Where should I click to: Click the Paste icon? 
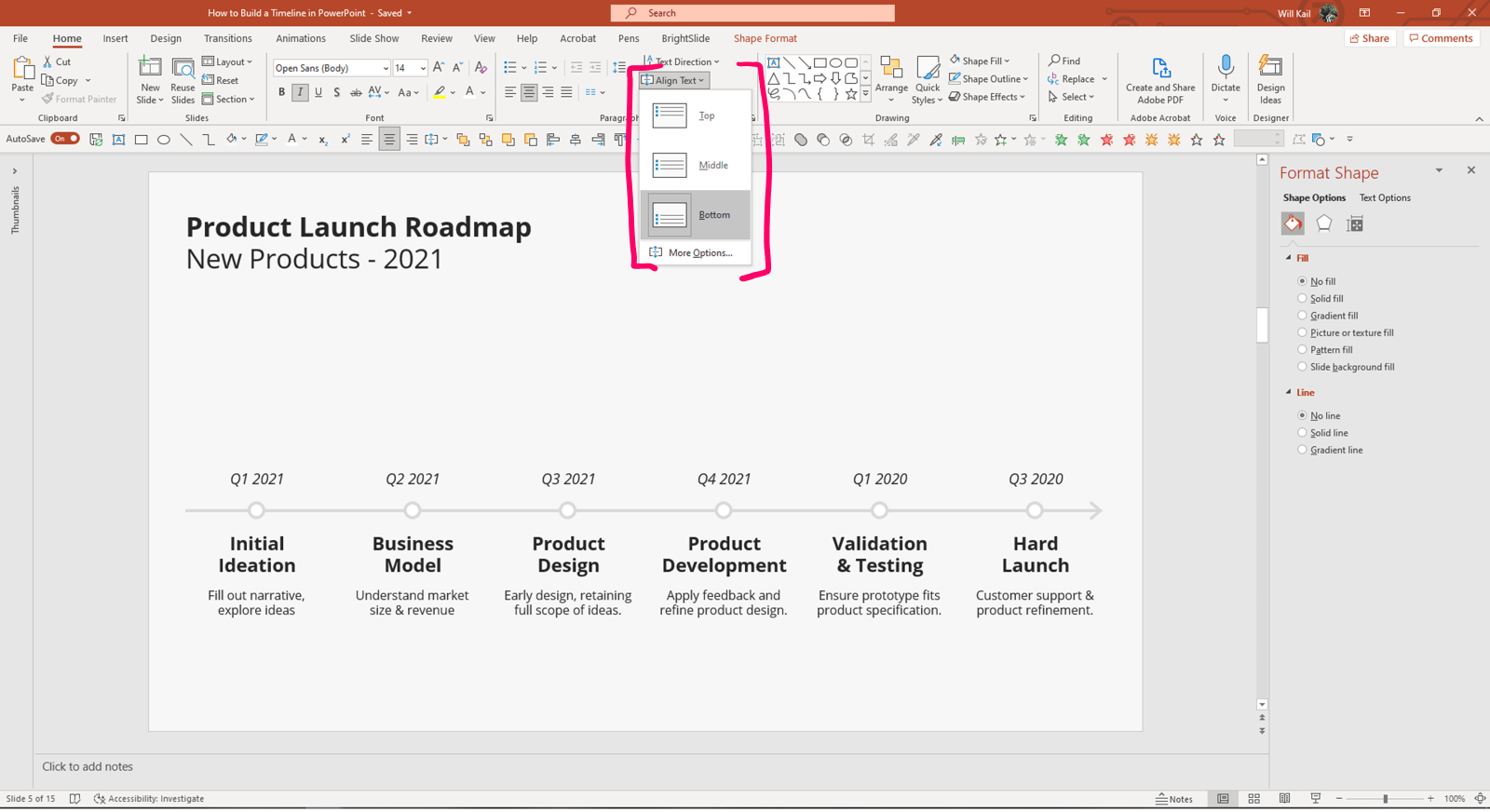tap(22, 69)
